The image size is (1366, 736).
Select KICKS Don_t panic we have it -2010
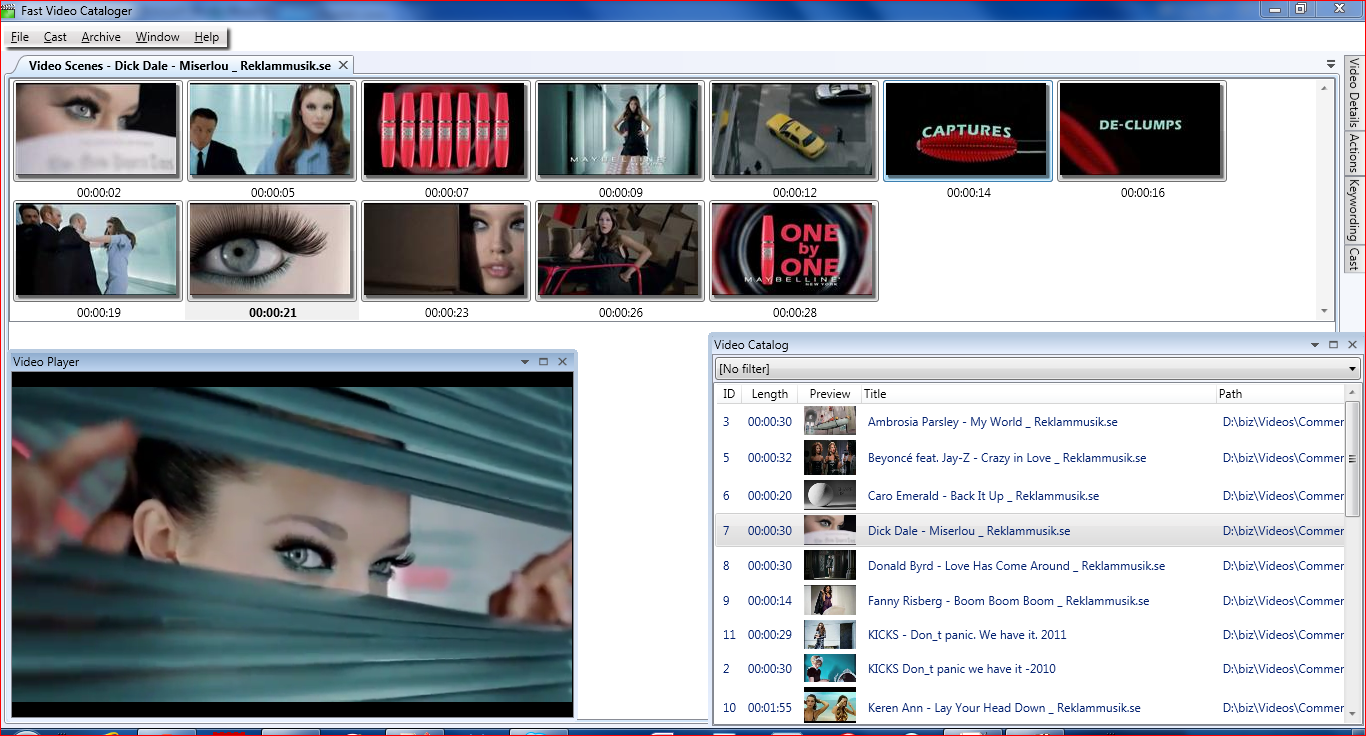[1030, 669]
